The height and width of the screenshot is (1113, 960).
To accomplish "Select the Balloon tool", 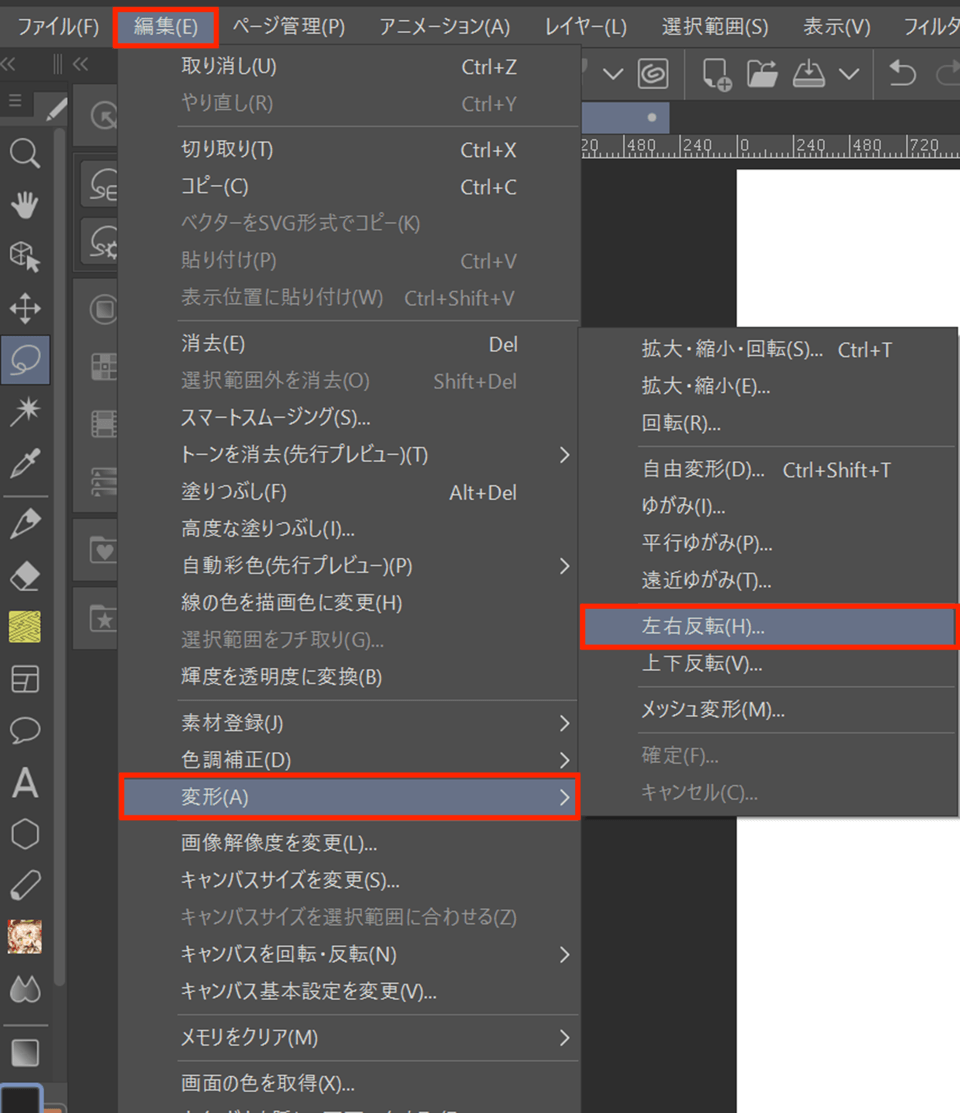I will point(23,731).
